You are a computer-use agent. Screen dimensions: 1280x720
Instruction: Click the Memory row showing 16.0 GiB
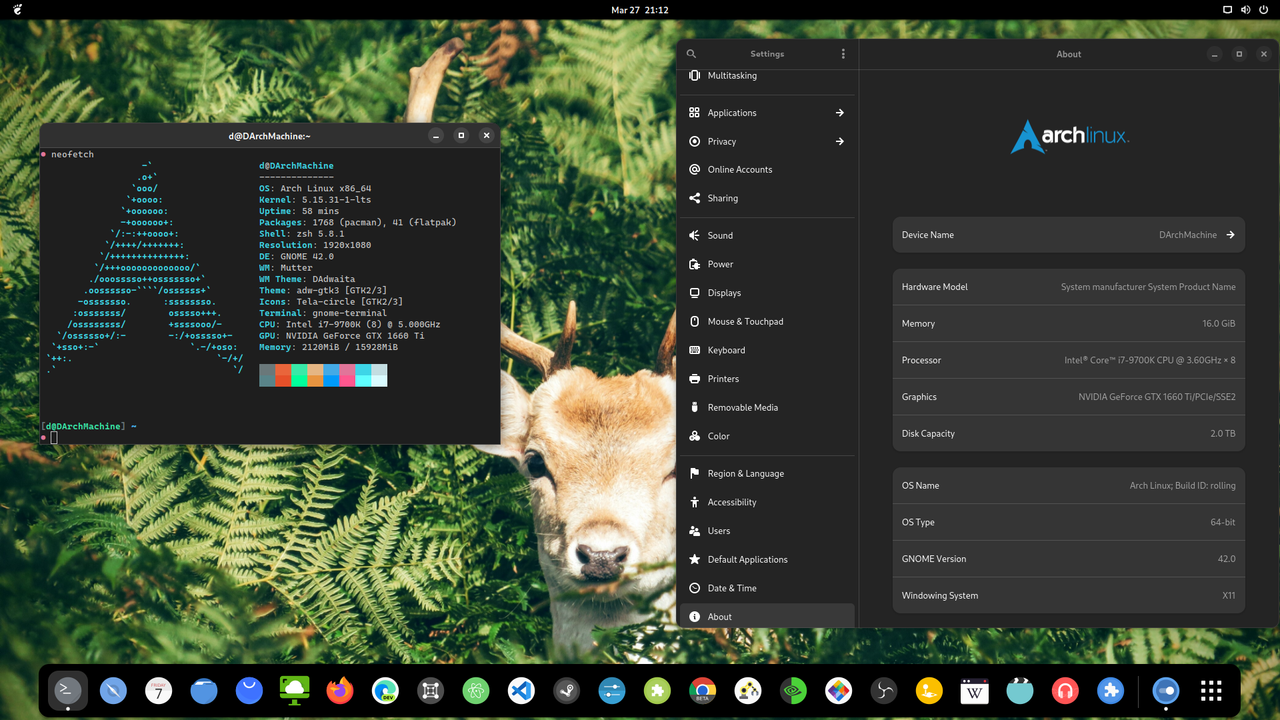click(x=1069, y=324)
